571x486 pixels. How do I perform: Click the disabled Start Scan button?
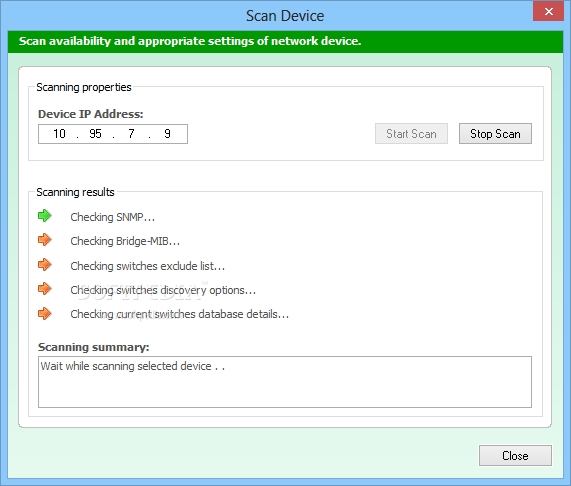pyautogui.click(x=411, y=134)
